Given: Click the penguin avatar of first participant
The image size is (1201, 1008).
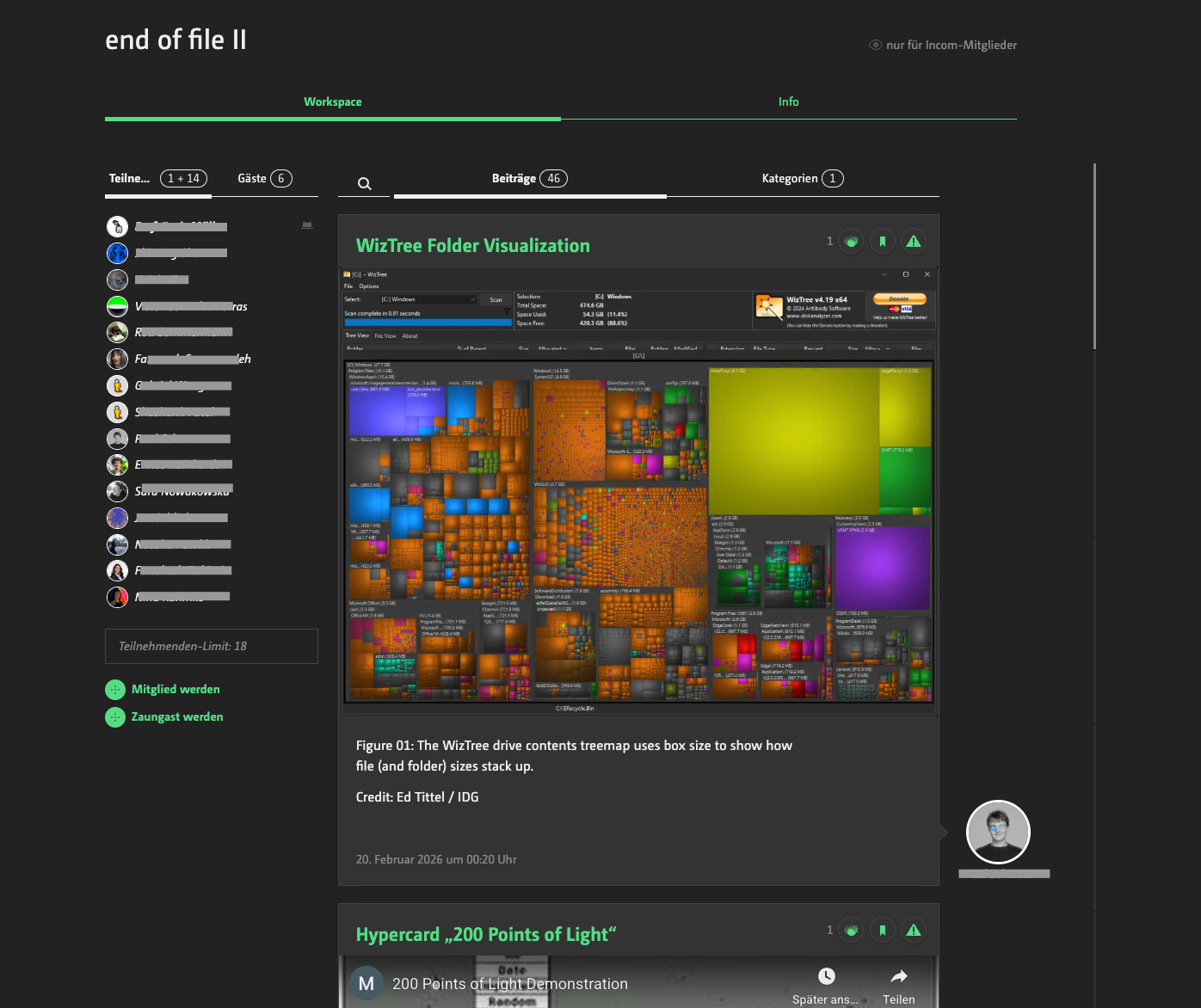Looking at the screenshot, I should tap(117, 226).
